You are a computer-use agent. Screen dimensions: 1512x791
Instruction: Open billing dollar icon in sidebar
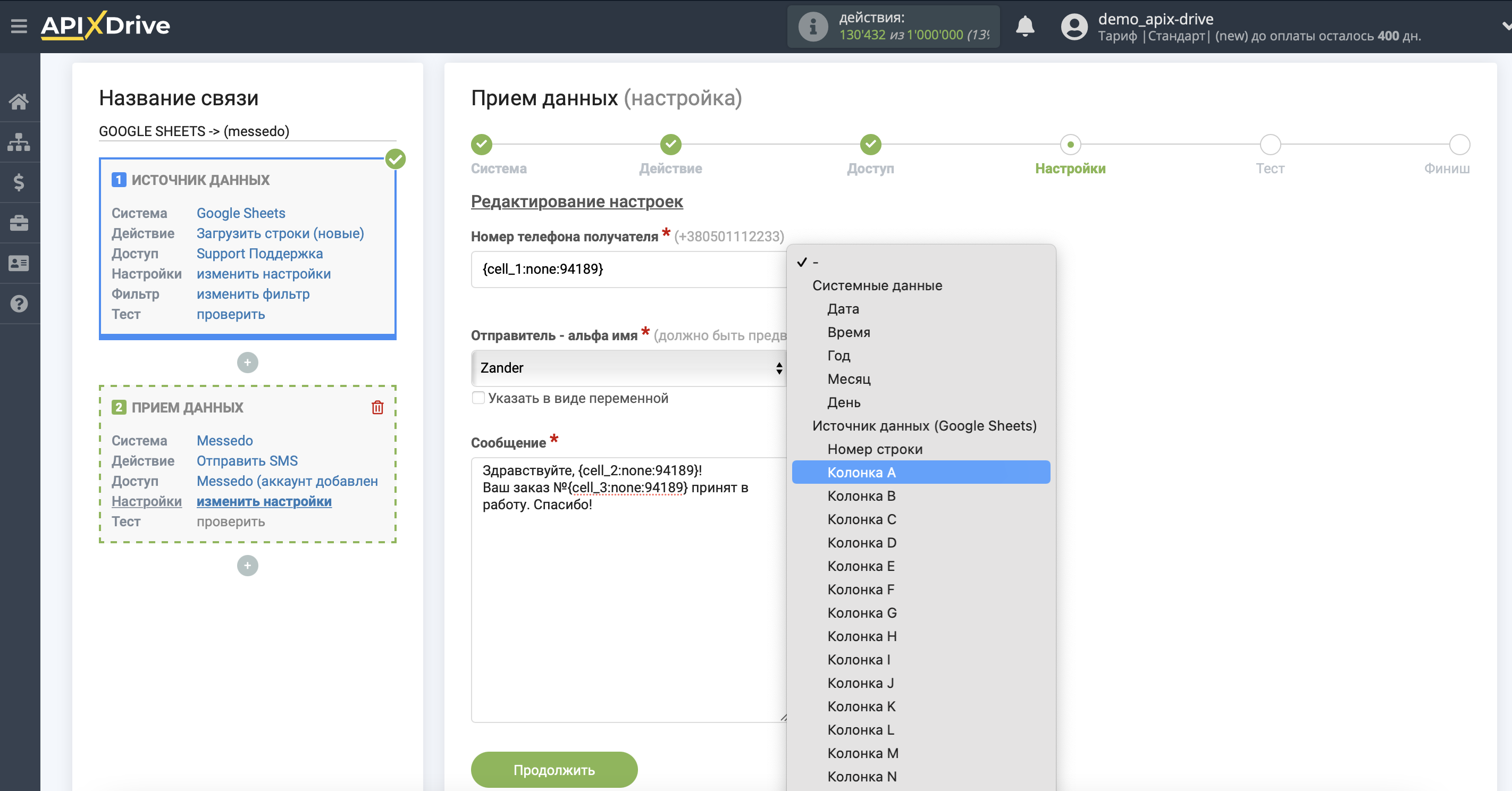click(x=19, y=182)
